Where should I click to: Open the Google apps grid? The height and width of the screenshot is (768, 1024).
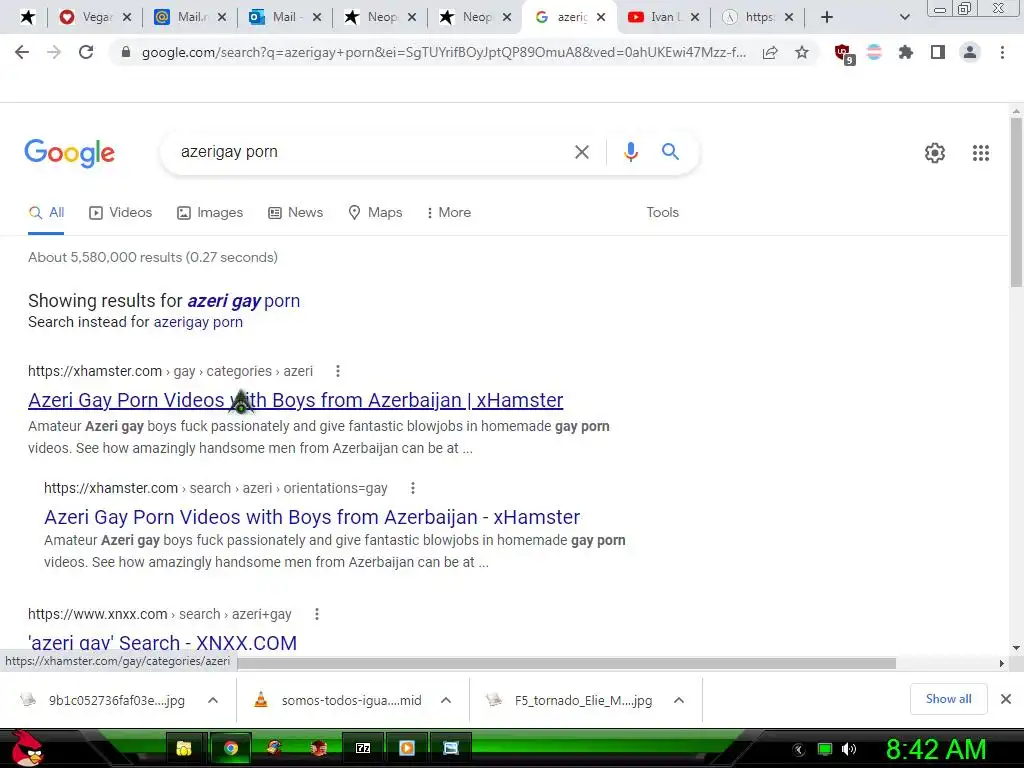coord(980,153)
